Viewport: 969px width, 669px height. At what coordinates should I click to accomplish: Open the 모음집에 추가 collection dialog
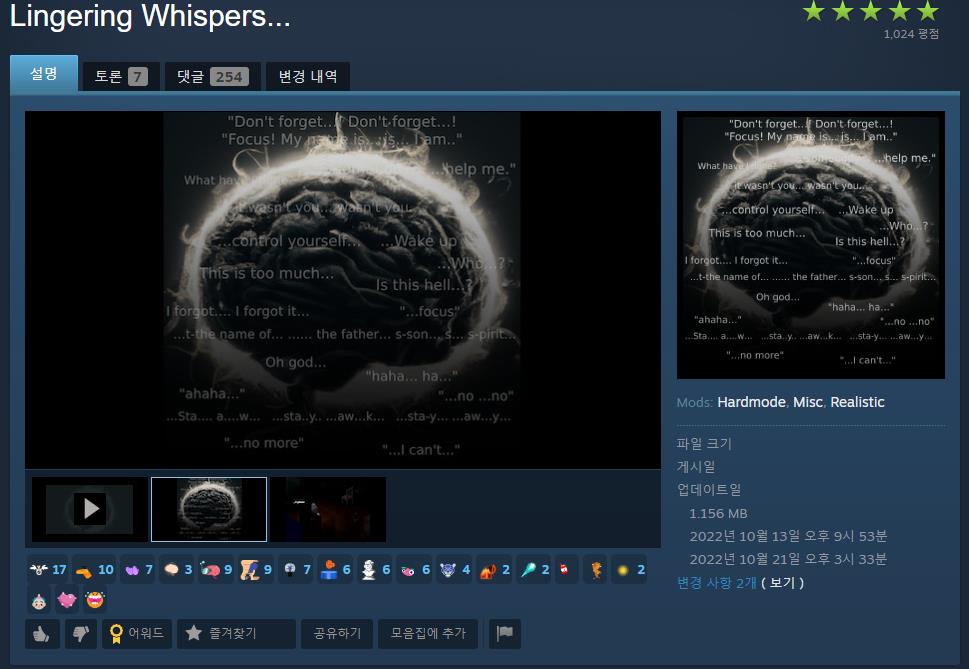[428, 634]
